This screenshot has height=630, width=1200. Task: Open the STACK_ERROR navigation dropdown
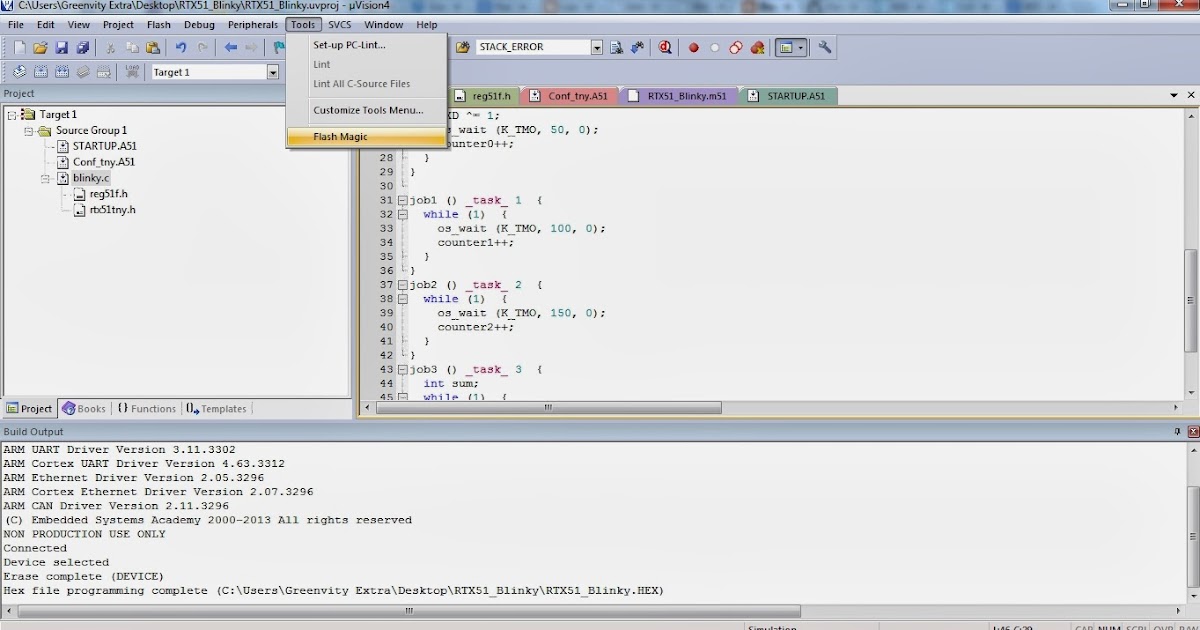[597, 47]
